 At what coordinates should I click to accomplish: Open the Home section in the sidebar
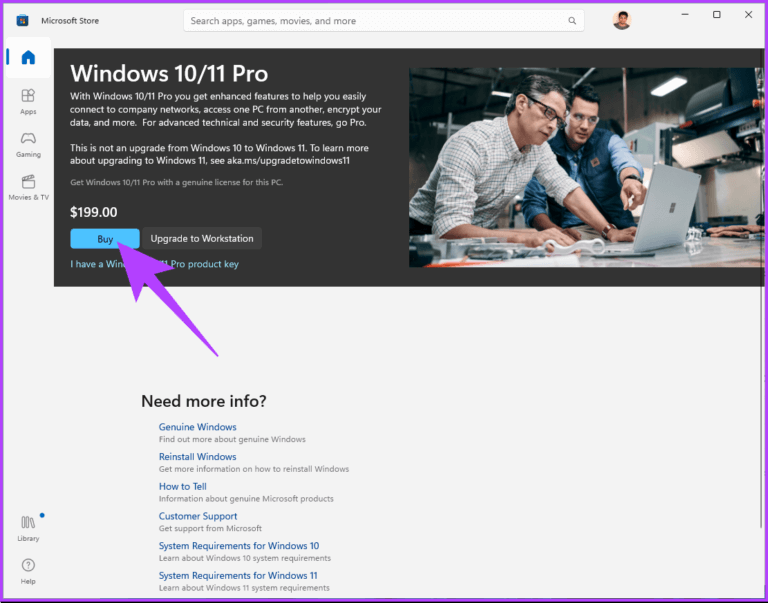pyautogui.click(x=28, y=57)
